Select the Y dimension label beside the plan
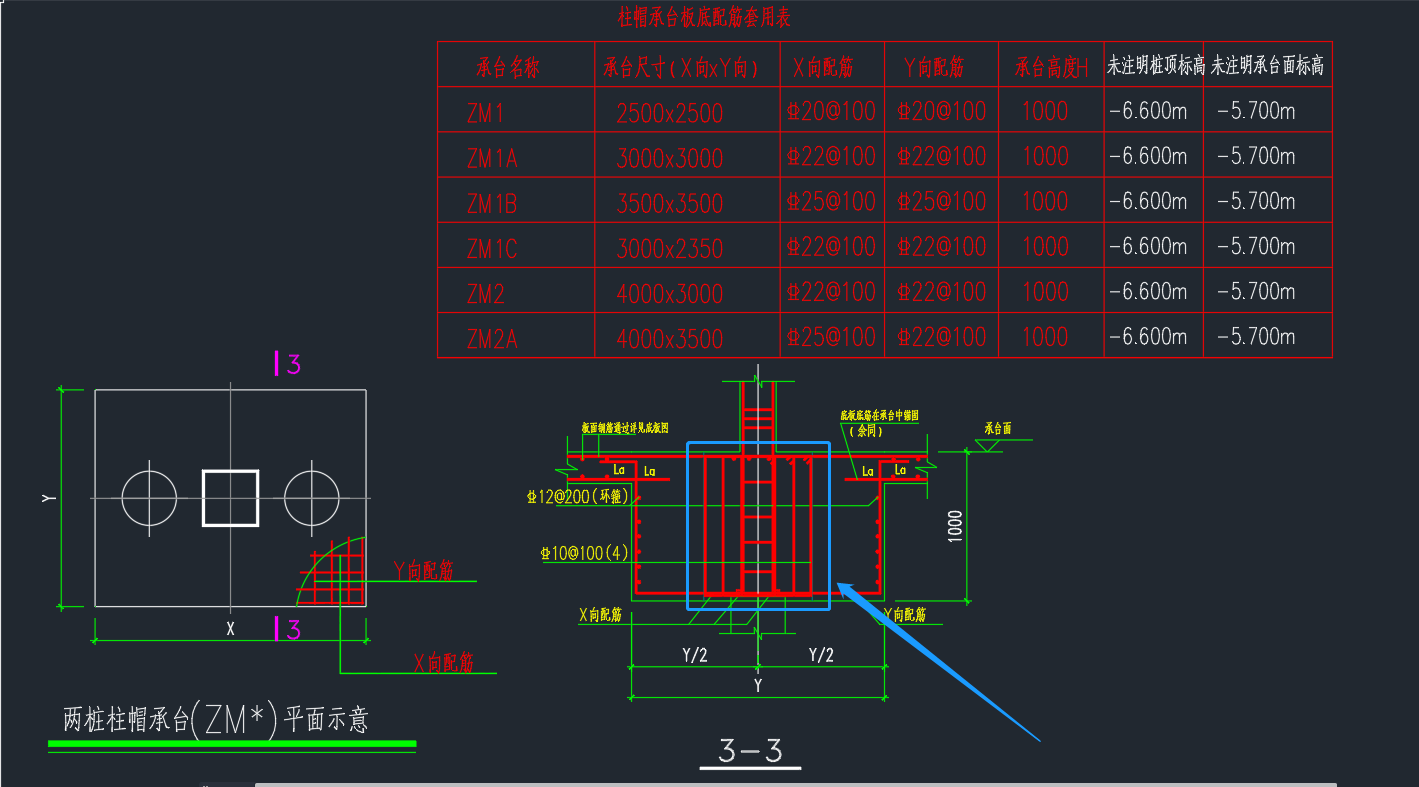 pyautogui.click(x=48, y=498)
